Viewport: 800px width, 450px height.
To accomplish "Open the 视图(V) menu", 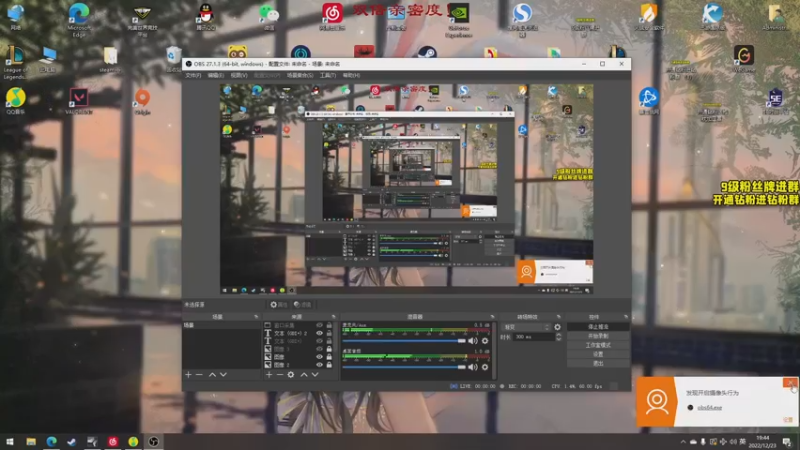I will 239,76.
